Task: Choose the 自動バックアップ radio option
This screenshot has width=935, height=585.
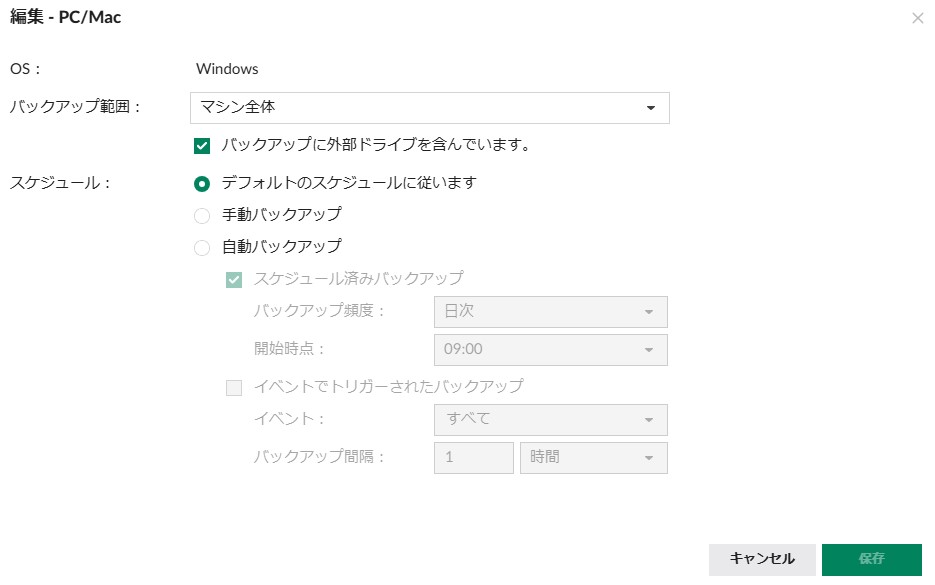Action: click(202, 247)
